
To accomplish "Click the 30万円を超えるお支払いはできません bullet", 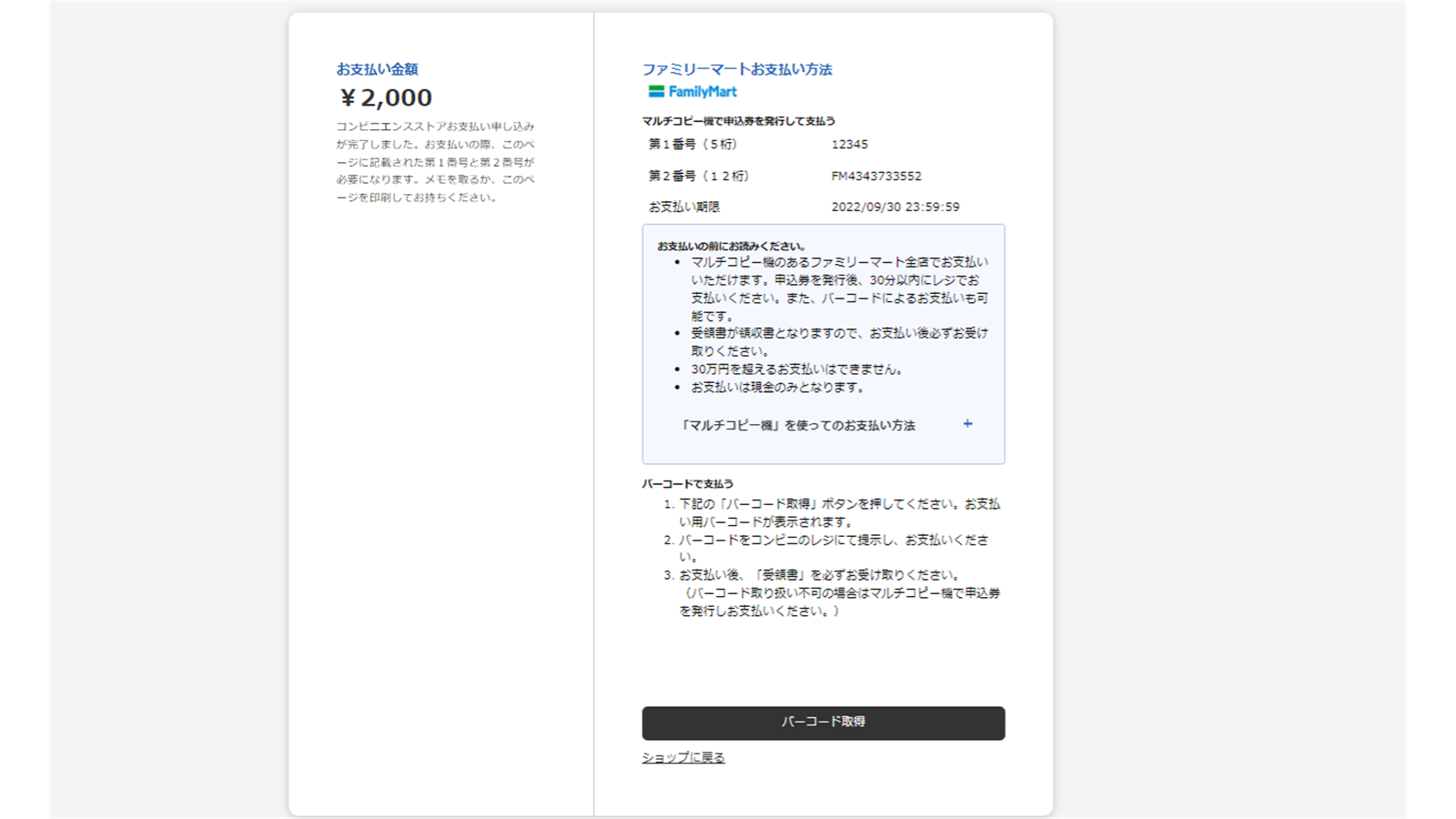I will pyautogui.click(x=797, y=369).
